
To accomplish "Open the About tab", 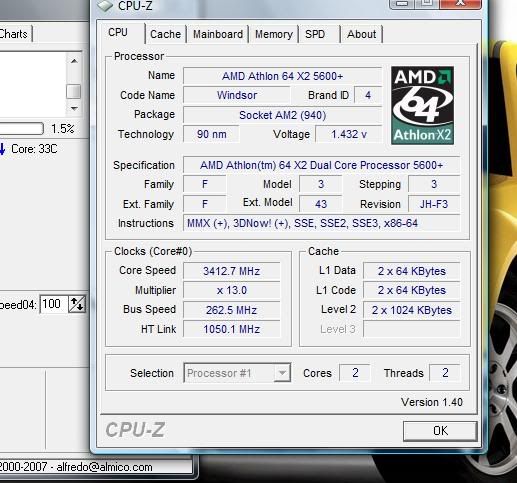I will click(x=361, y=34).
